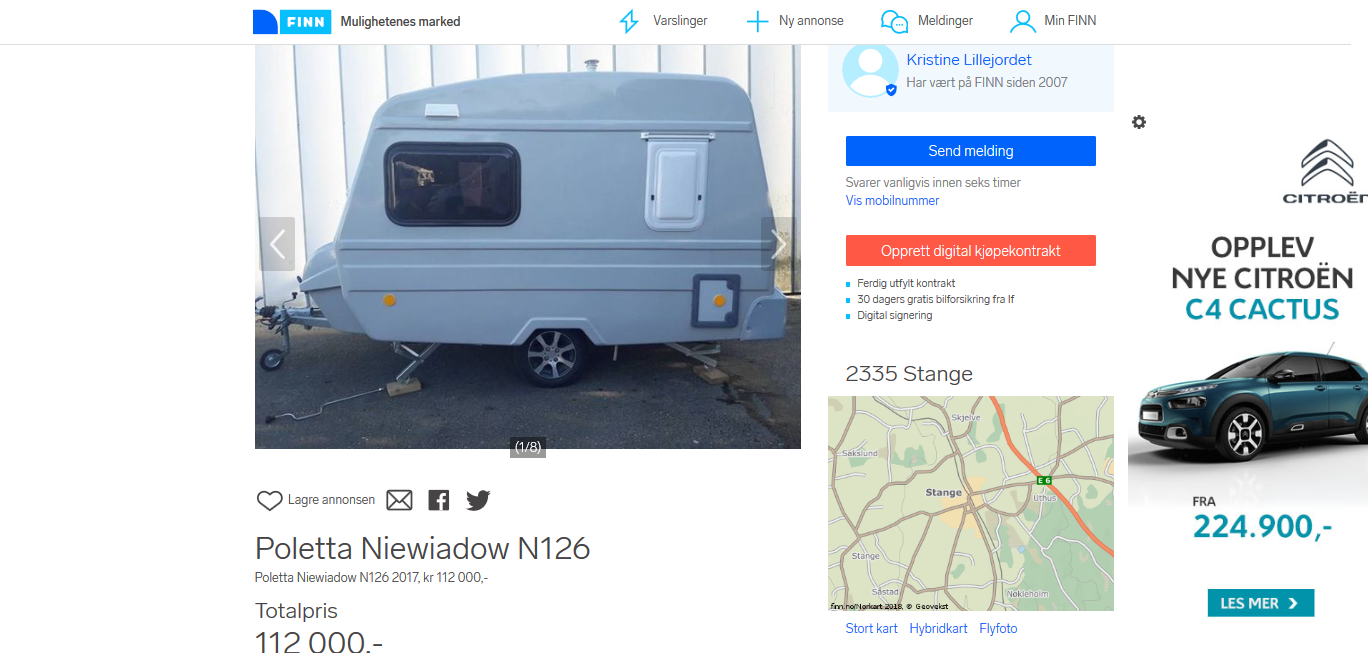Viewport: 1368px width, 653px height.
Task: Switch to the Hybridkart map view
Action: [x=938, y=628]
